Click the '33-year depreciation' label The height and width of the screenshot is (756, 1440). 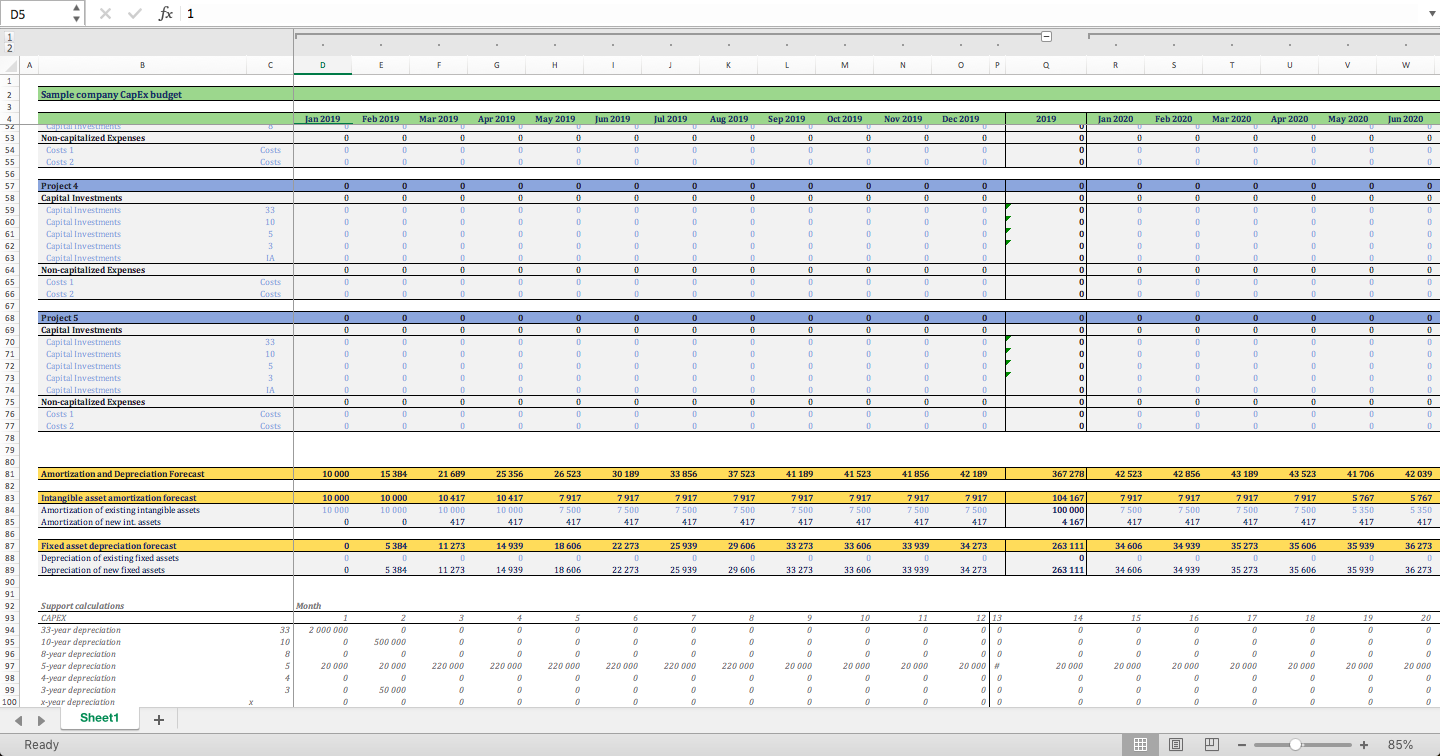coord(142,630)
